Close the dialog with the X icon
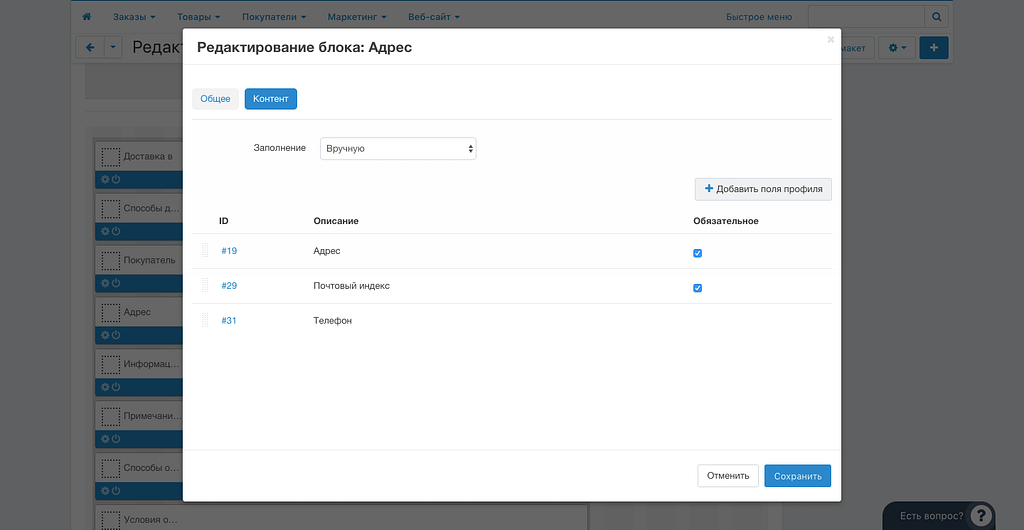The image size is (1024, 530). coord(830,40)
